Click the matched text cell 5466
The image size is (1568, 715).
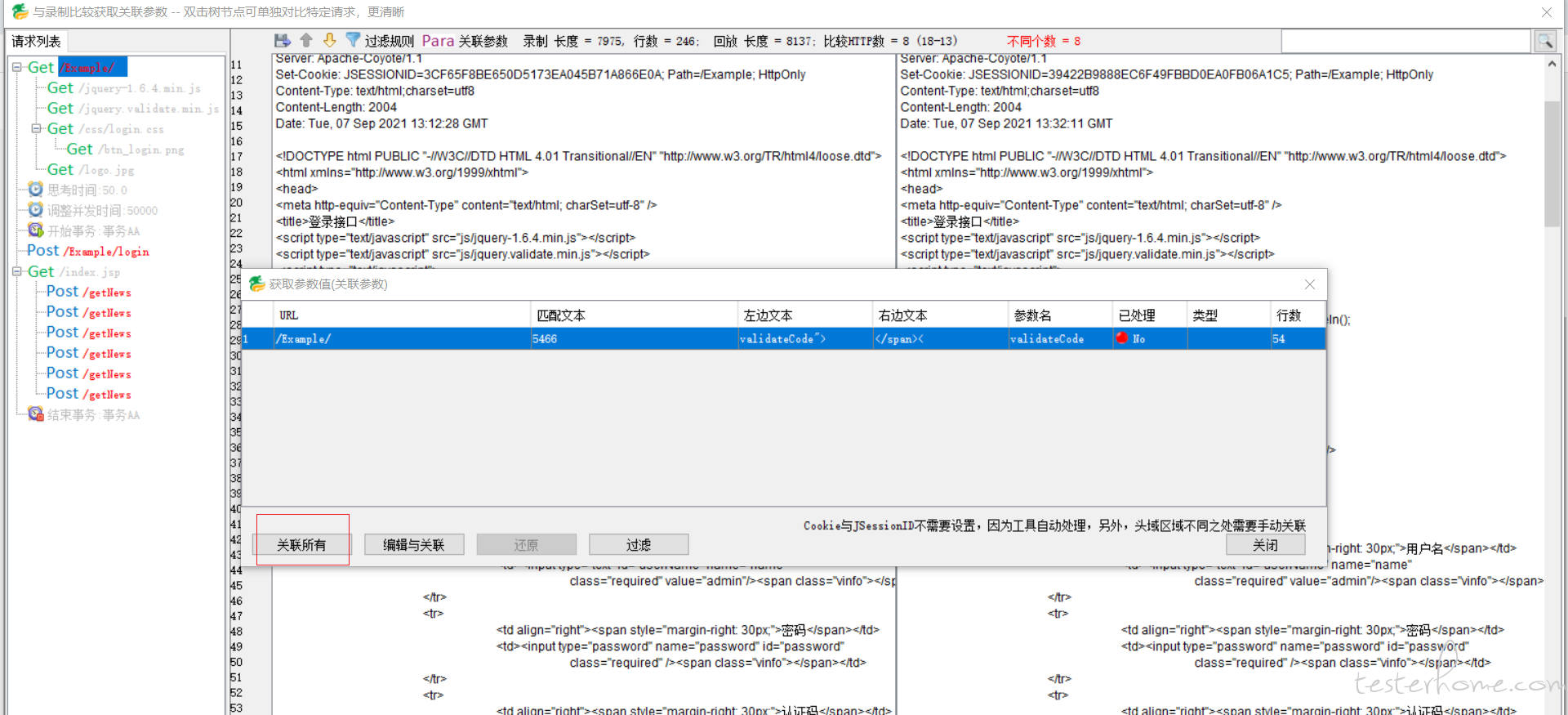635,338
